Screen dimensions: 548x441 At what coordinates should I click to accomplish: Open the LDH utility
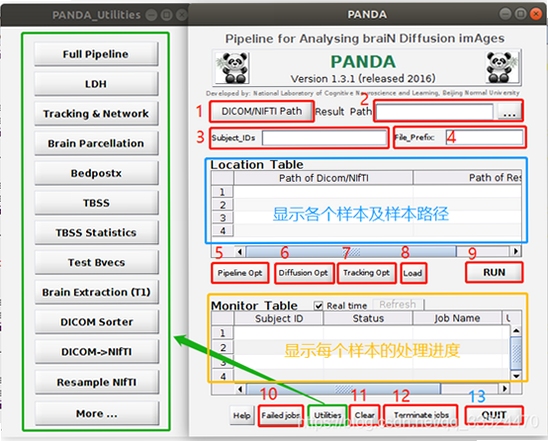pyautogui.click(x=96, y=84)
